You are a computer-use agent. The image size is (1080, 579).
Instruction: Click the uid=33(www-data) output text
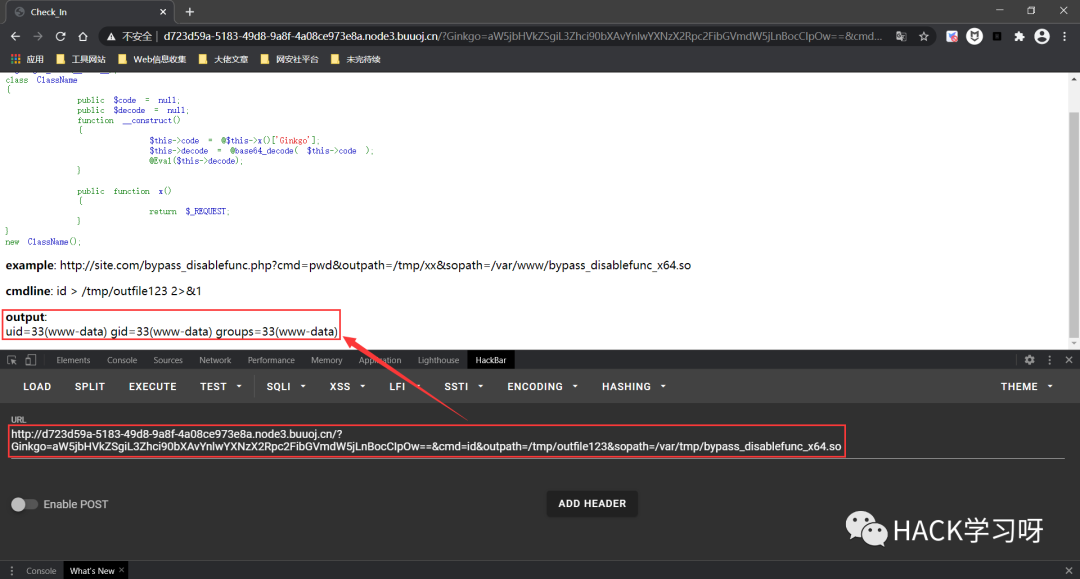pos(172,332)
